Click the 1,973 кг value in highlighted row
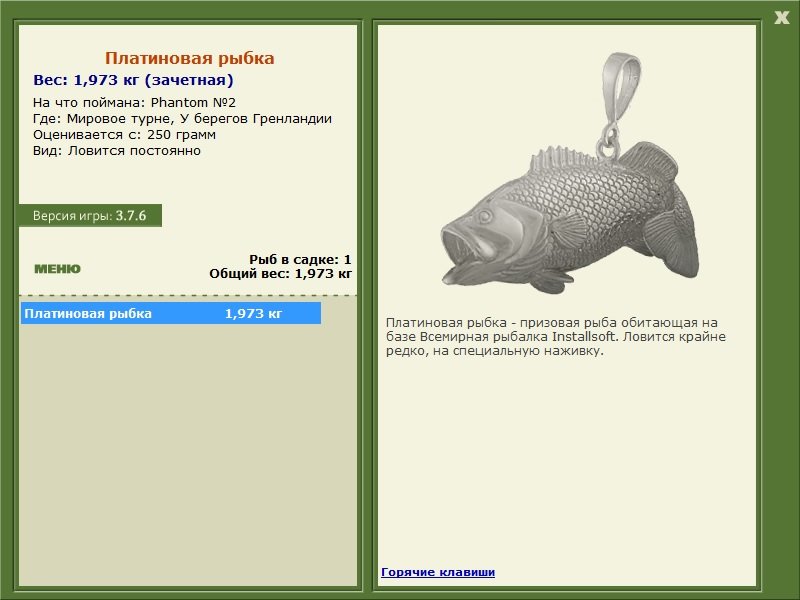This screenshot has height=600, width=800. [x=253, y=313]
